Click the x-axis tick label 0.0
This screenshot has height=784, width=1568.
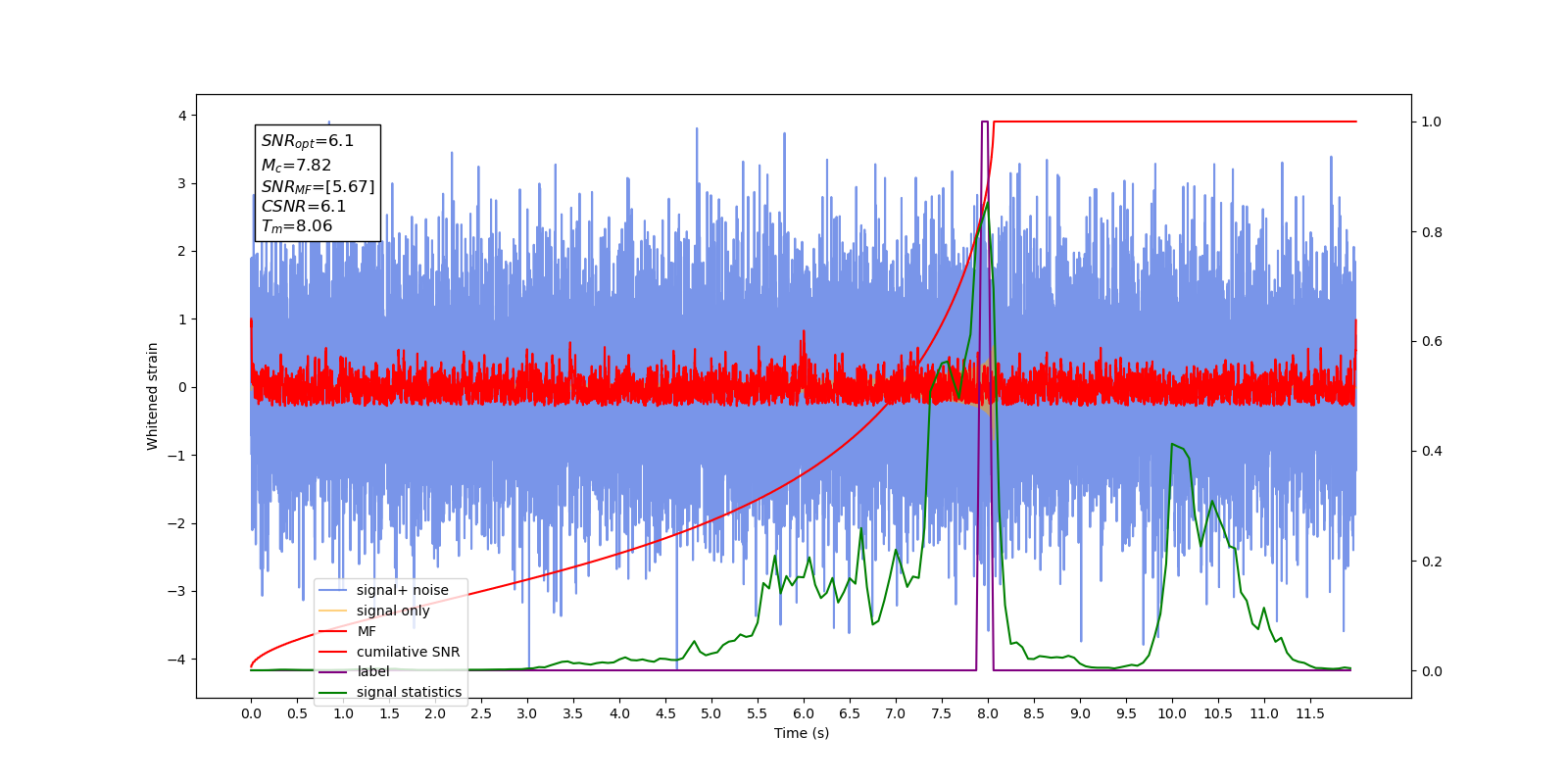251,713
